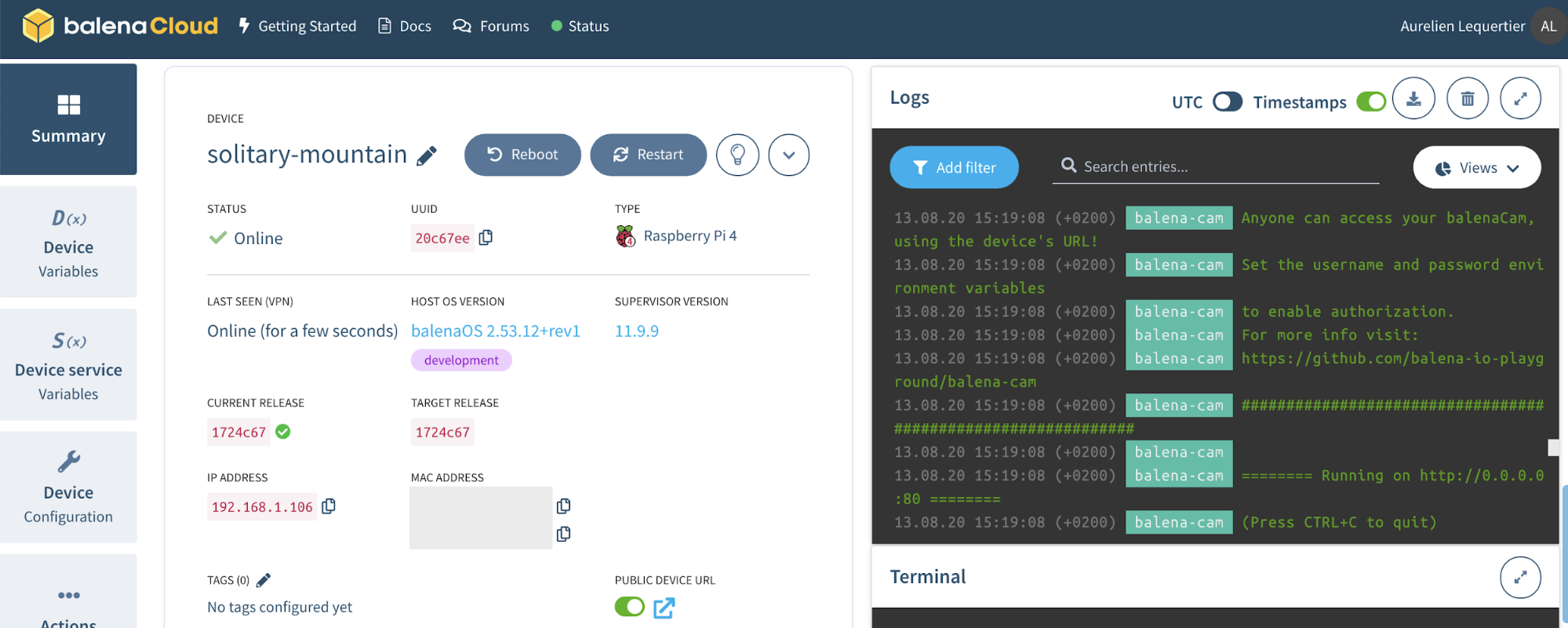Copy the UUID 20c67ee
Screen dimensions: 1568x628
(486, 237)
